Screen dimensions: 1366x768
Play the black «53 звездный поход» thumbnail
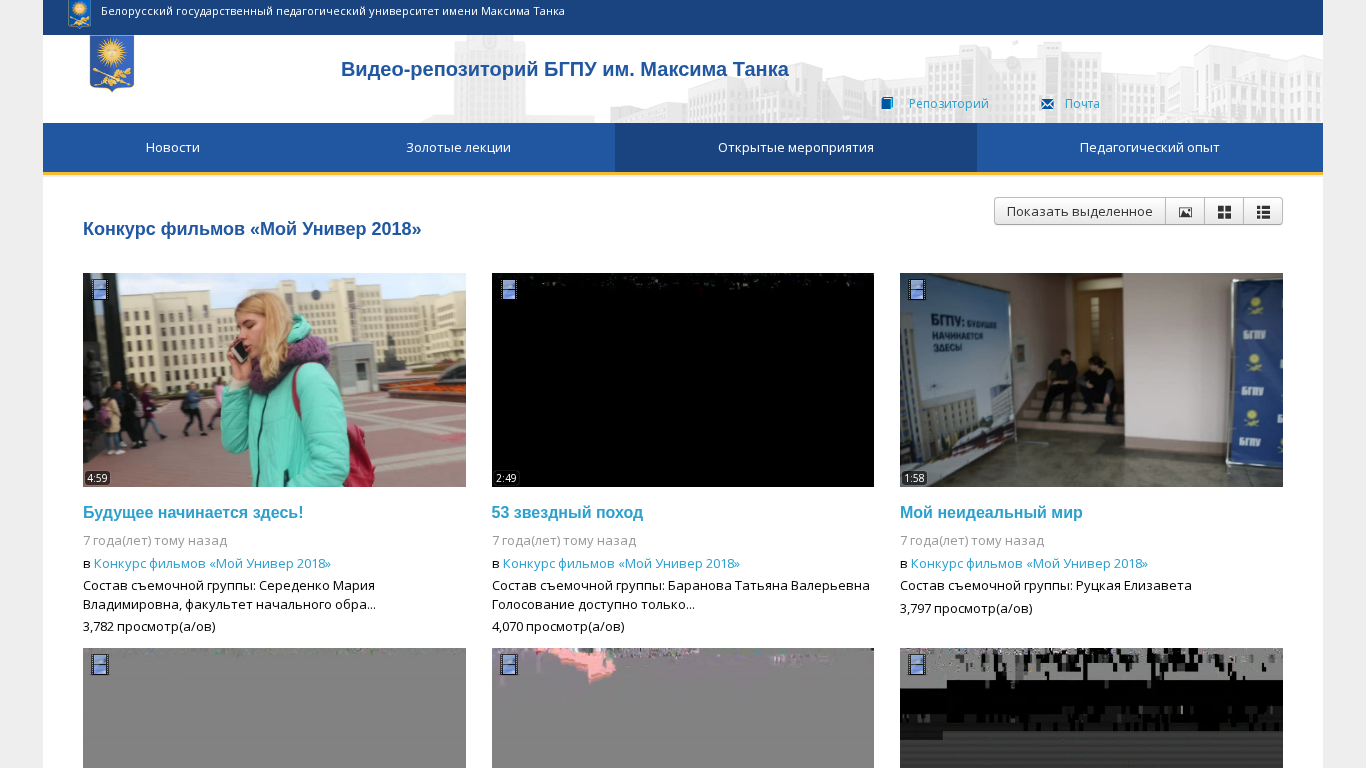683,380
